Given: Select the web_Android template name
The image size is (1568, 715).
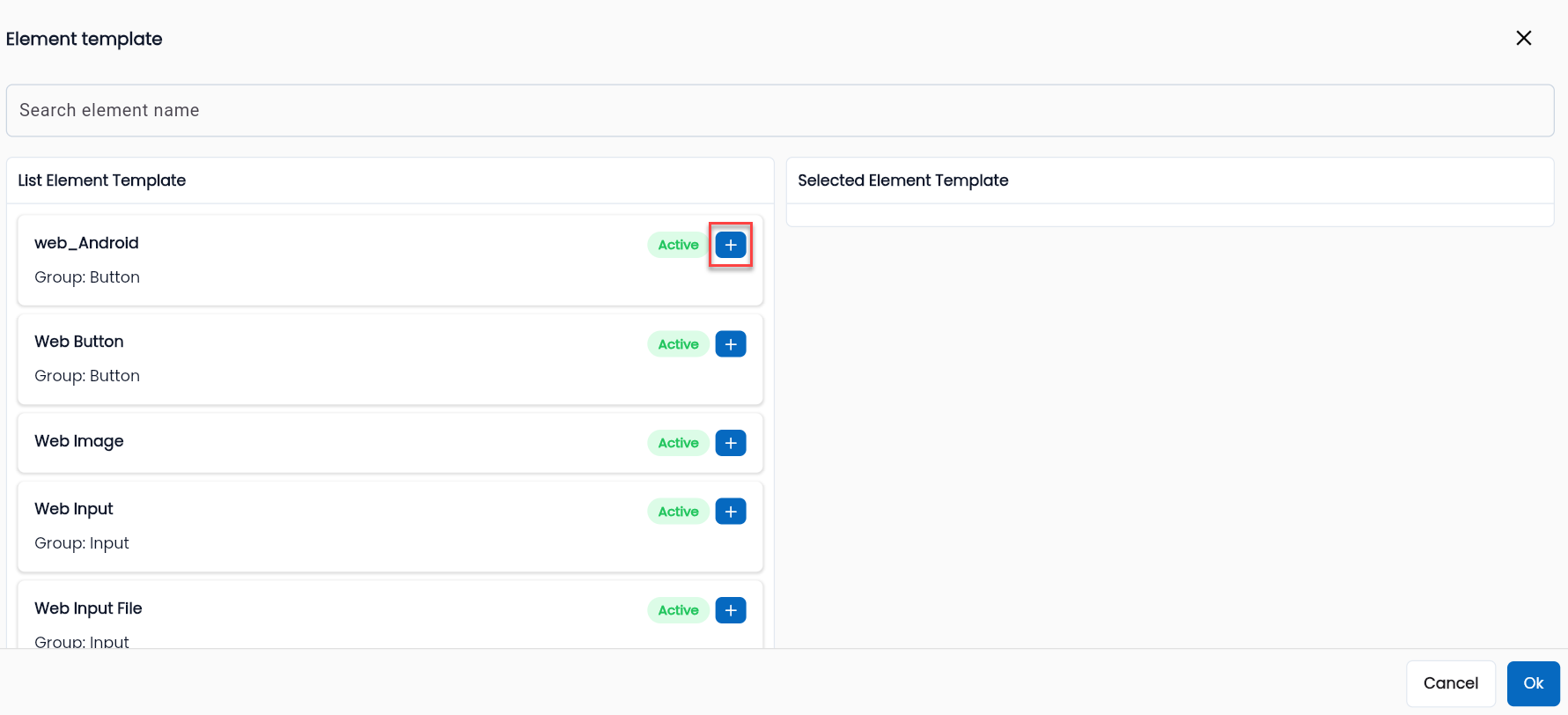Looking at the screenshot, I should [86, 243].
